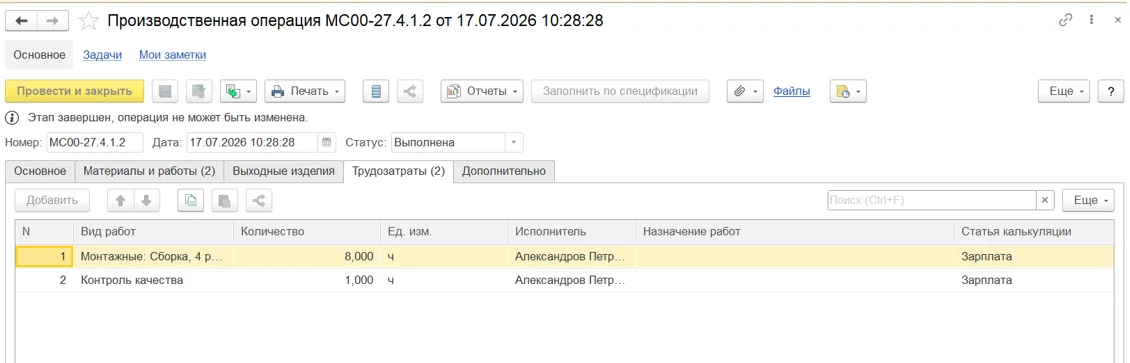Copy link to document via chain icon

coord(1065,20)
